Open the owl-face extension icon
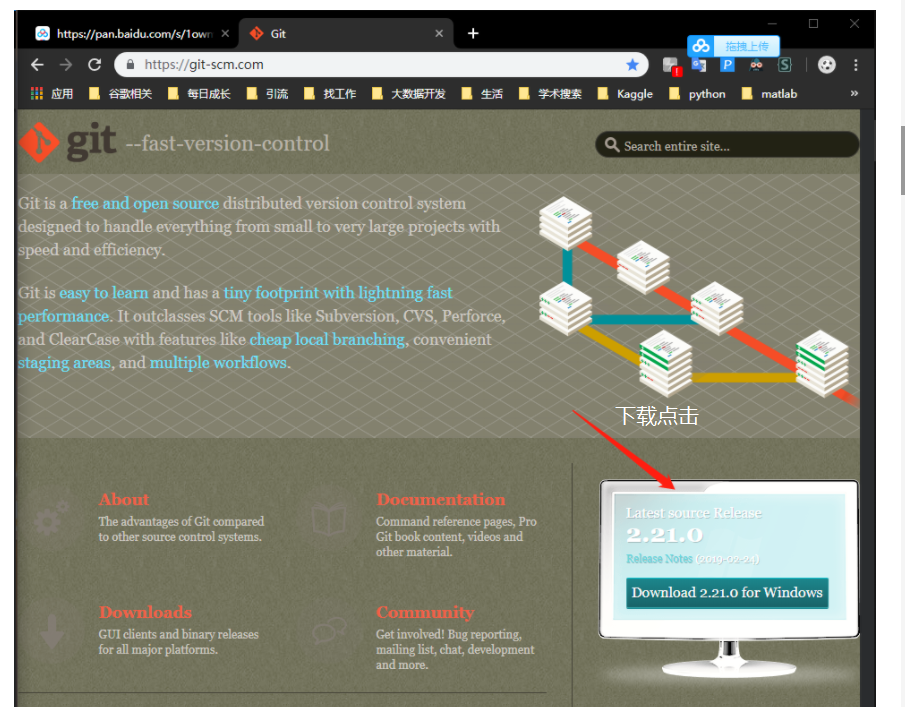Viewport: 905px width, 707px height. (756, 65)
